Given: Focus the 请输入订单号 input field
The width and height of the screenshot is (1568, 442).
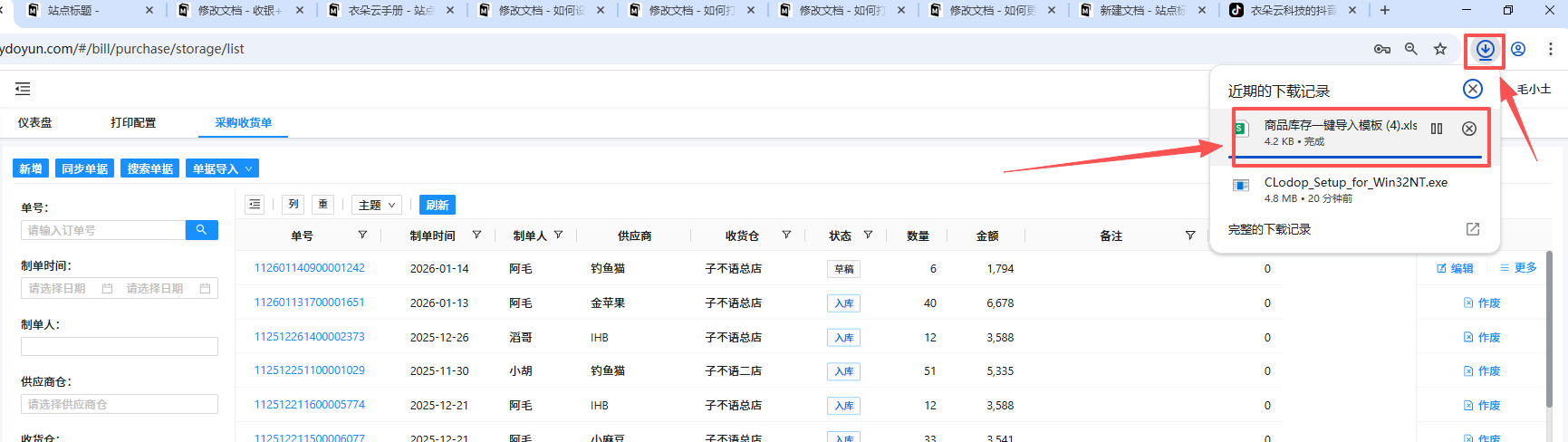Looking at the screenshot, I should (x=102, y=230).
